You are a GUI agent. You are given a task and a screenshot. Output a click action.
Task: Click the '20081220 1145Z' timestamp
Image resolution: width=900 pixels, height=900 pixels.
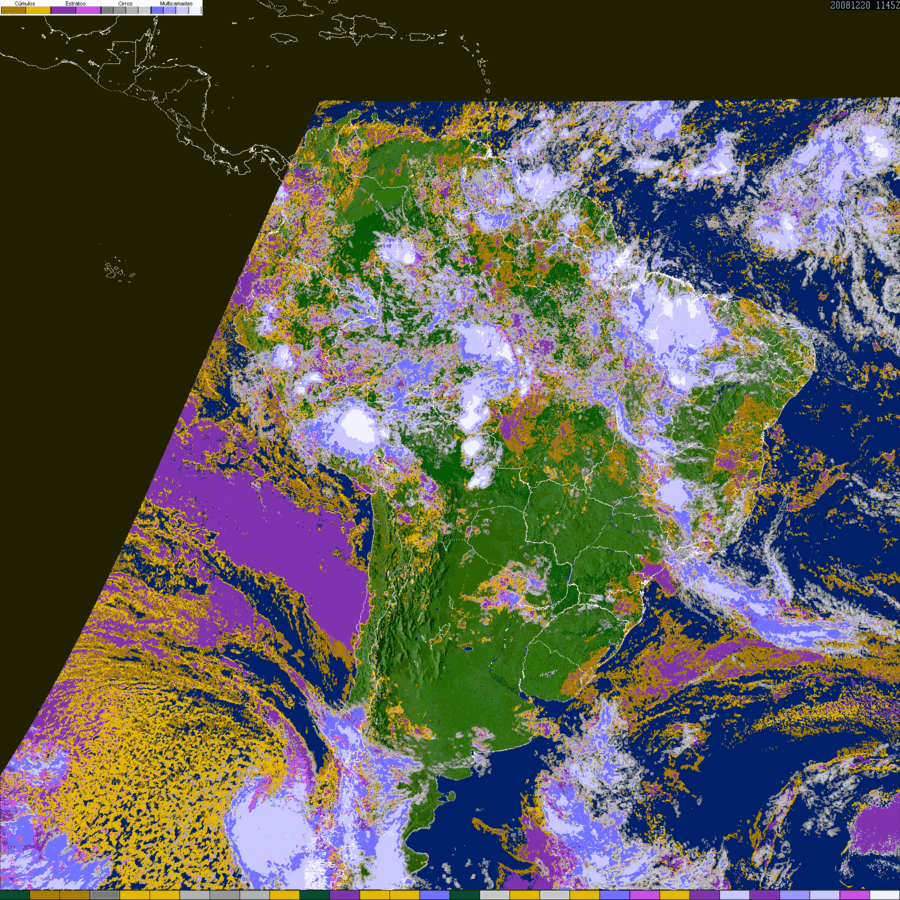(864, 5)
